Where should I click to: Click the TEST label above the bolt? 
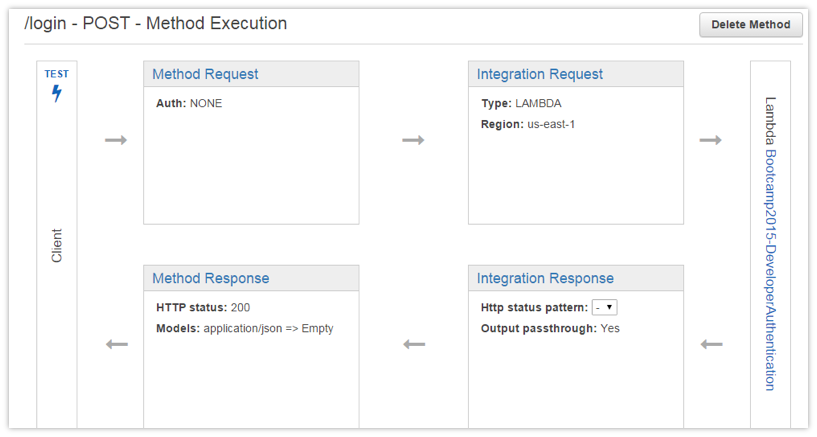(x=57, y=74)
